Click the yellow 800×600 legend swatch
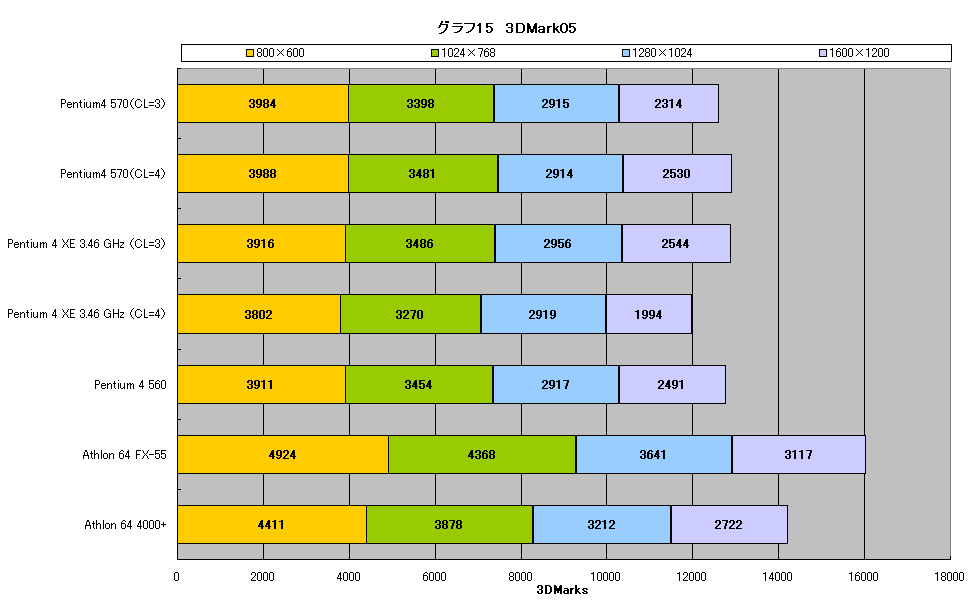This screenshot has width=972, height=604. coord(250,53)
